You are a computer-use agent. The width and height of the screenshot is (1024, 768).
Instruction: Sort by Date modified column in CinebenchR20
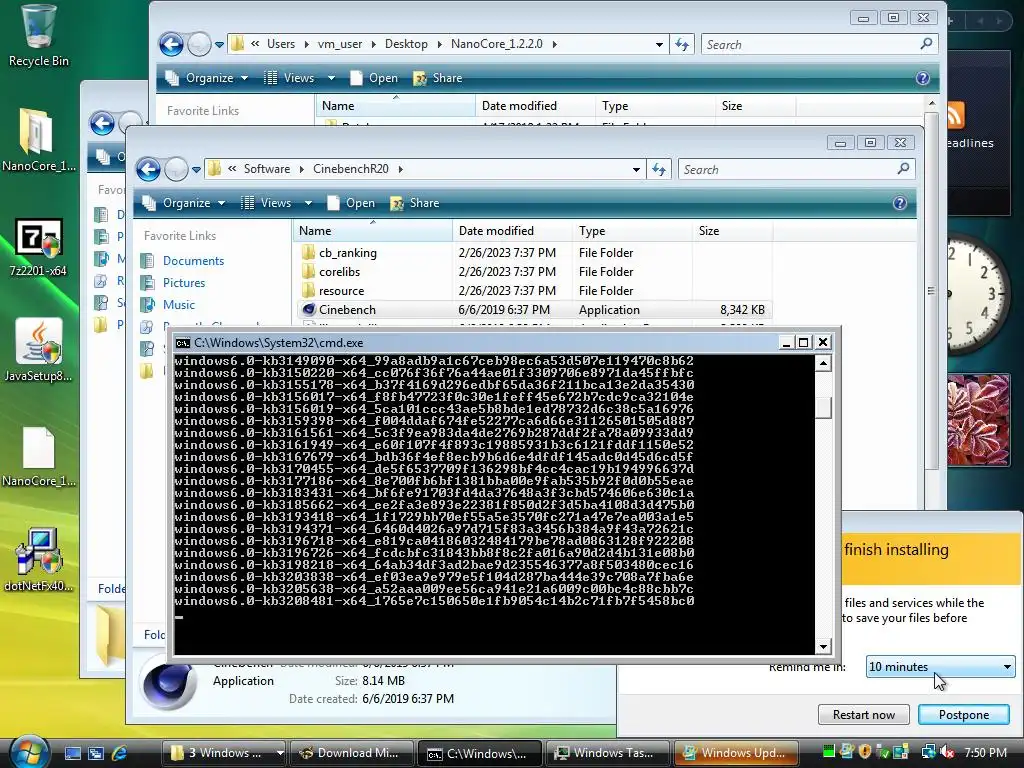(512, 231)
